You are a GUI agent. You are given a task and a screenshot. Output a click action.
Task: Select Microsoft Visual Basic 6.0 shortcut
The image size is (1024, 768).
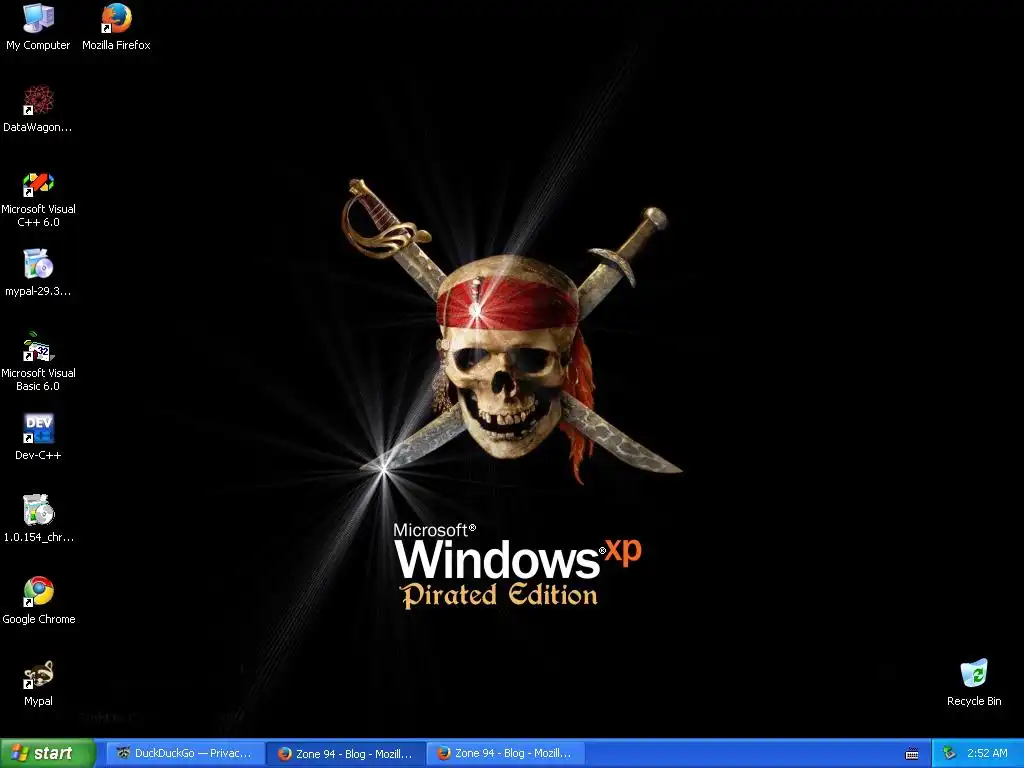pos(38,362)
